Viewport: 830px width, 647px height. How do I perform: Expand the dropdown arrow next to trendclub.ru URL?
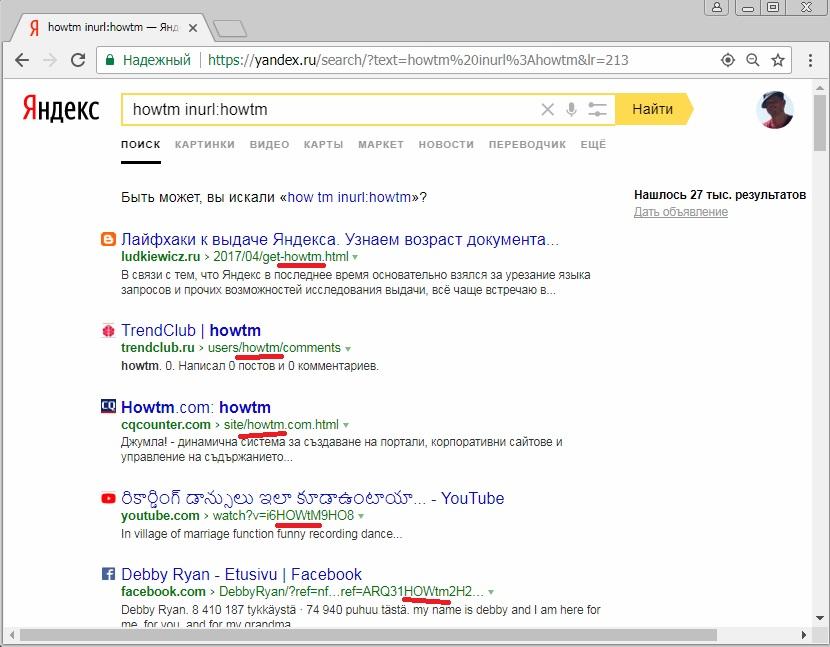348,349
